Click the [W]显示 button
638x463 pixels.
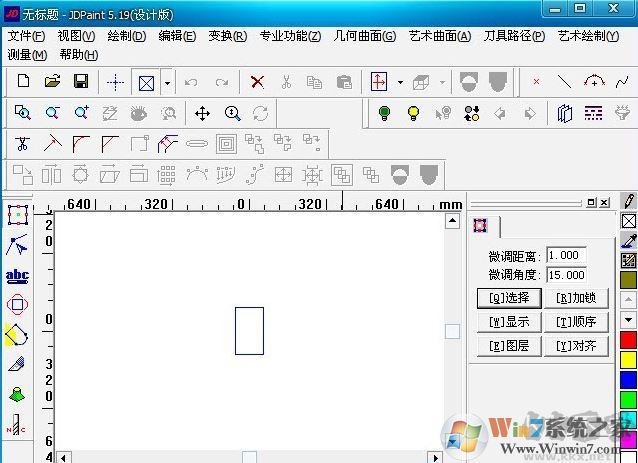click(x=509, y=322)
